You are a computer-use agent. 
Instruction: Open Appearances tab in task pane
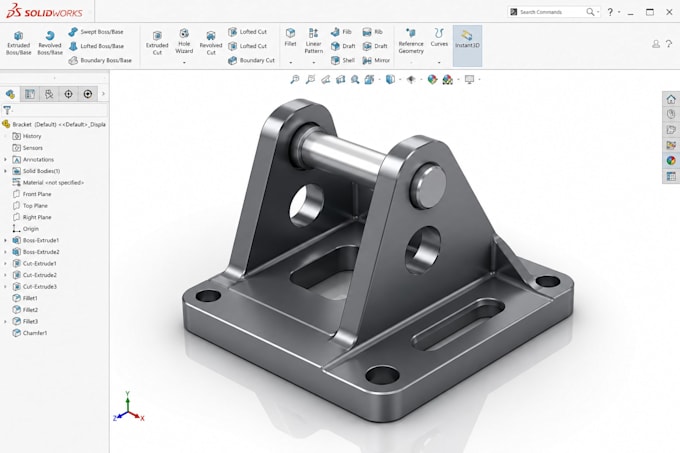point(671,161)
